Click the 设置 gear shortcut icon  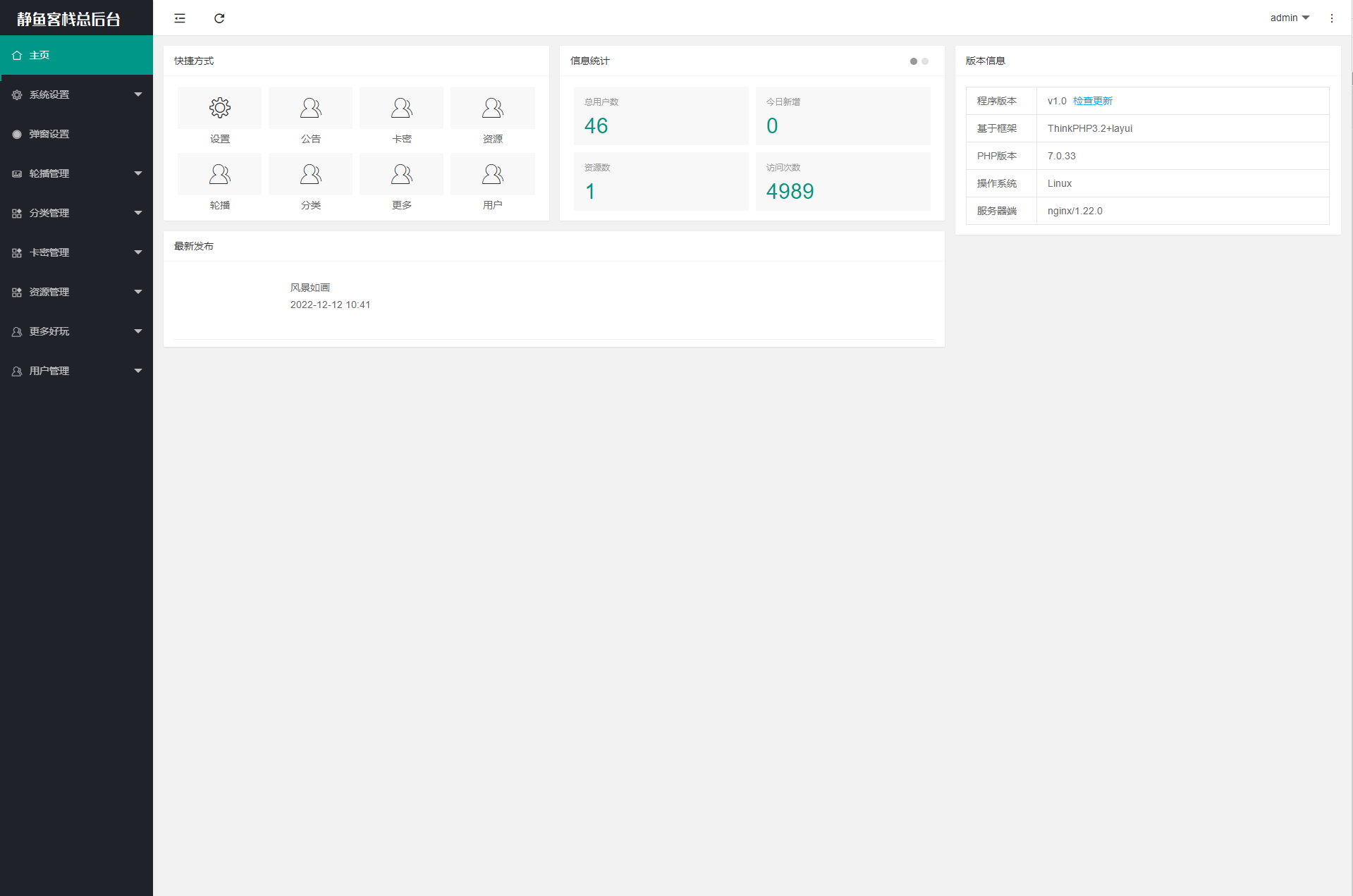[x=219, y=108]
